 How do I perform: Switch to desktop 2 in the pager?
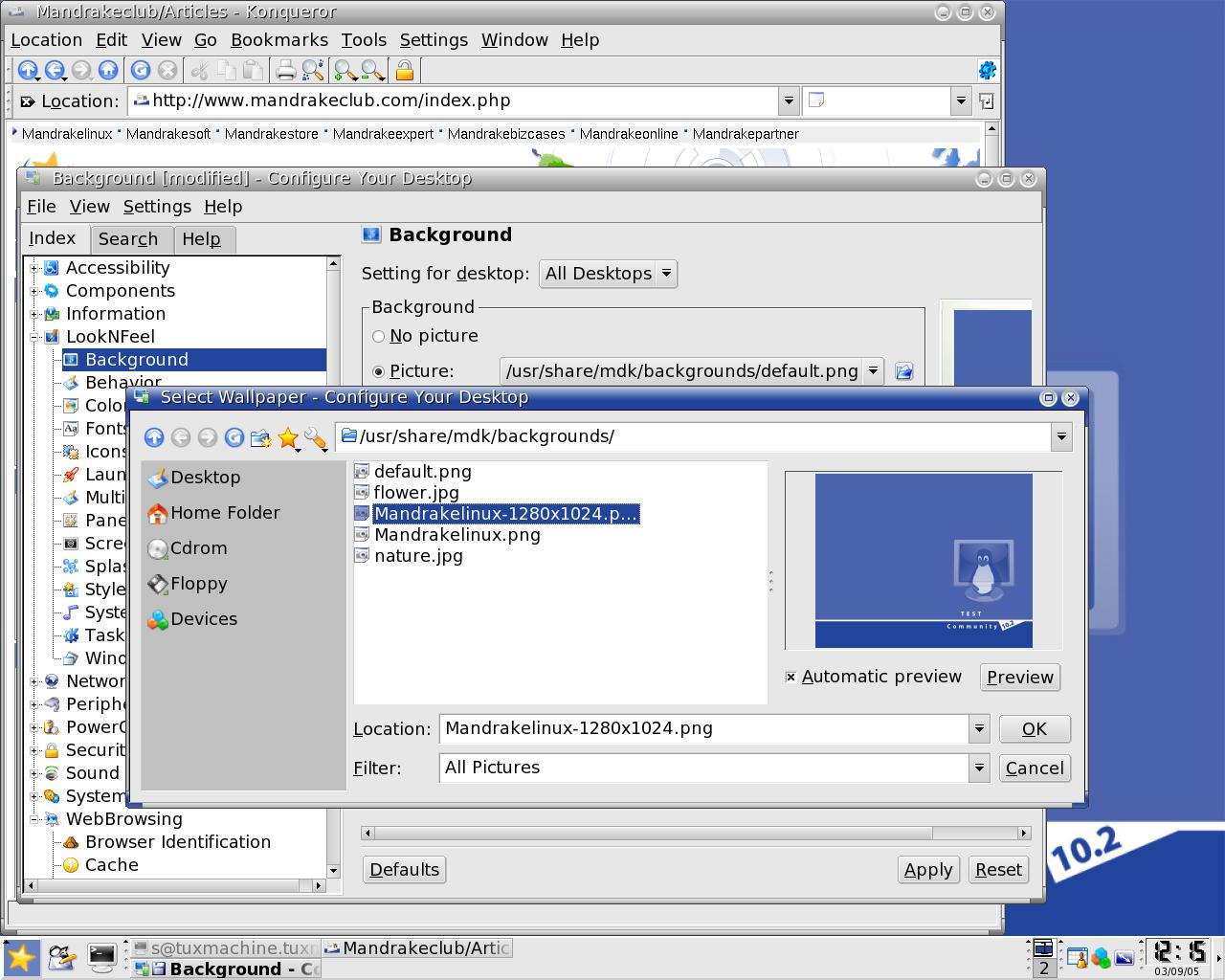(x=1043, y=969)
